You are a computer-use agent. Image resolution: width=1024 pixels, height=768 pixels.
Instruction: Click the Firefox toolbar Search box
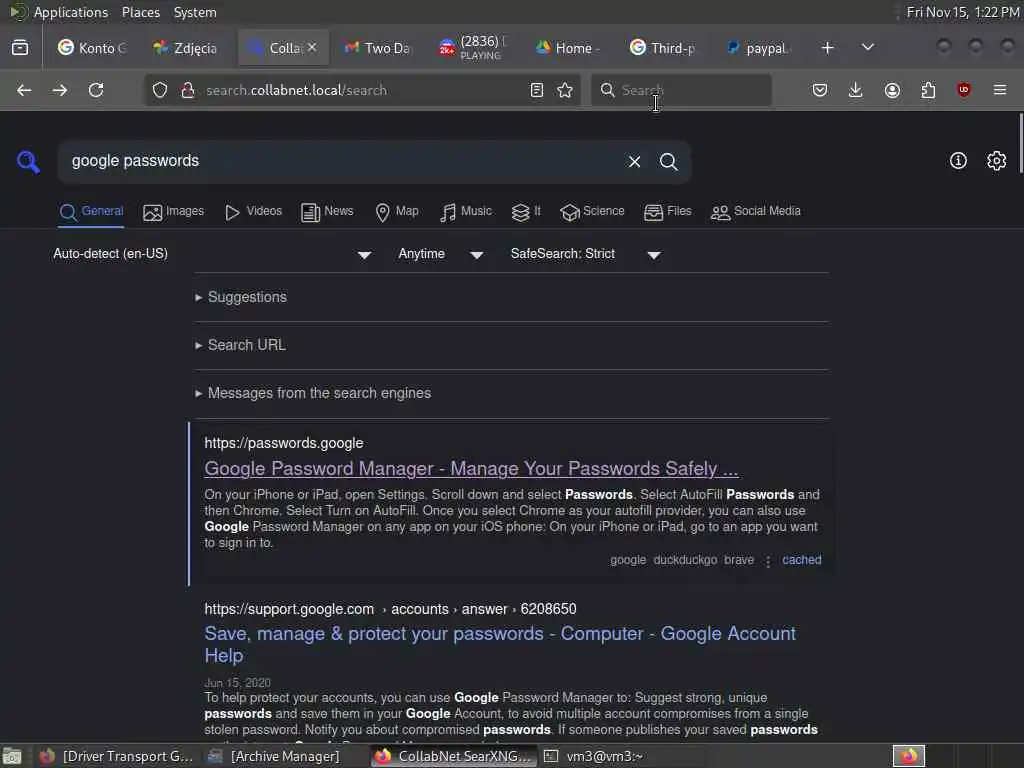681,90
